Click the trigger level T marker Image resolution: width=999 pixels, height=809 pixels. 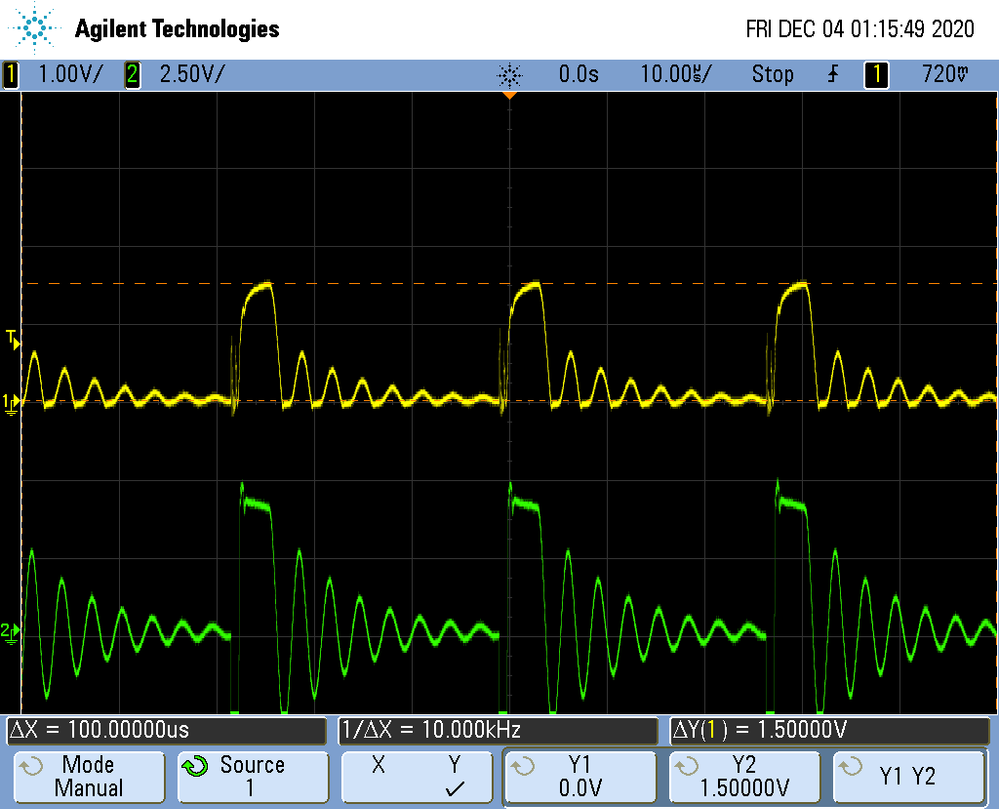pyautogui.click(x=13, y=339)
